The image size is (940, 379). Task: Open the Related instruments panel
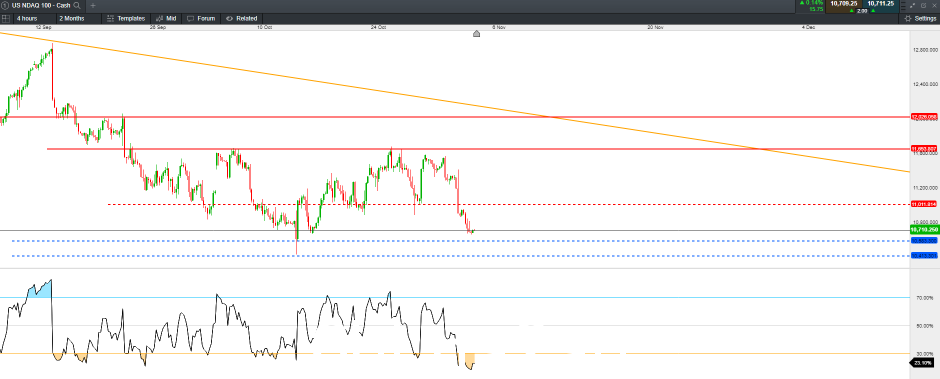(242, 19)
